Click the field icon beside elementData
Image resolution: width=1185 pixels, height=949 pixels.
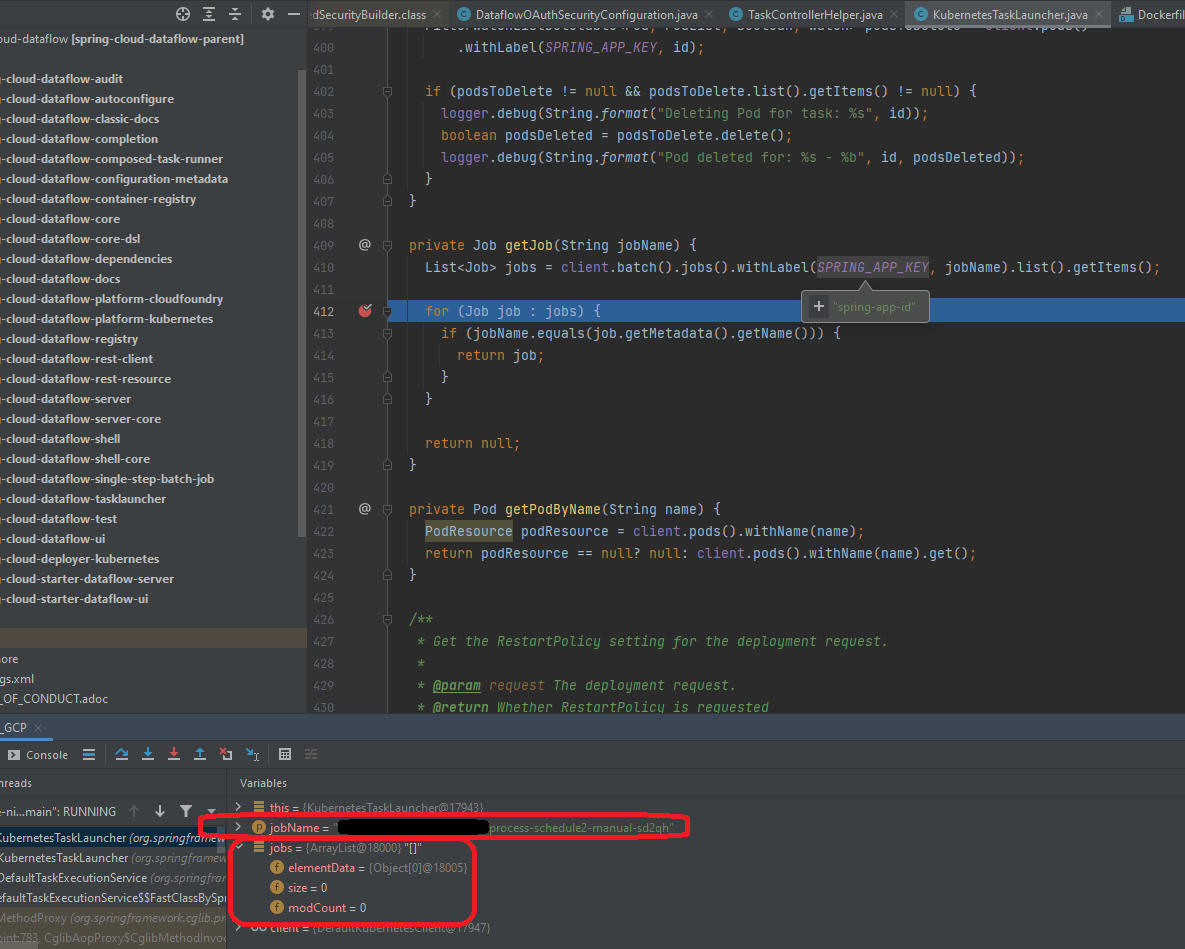(277, 867)
